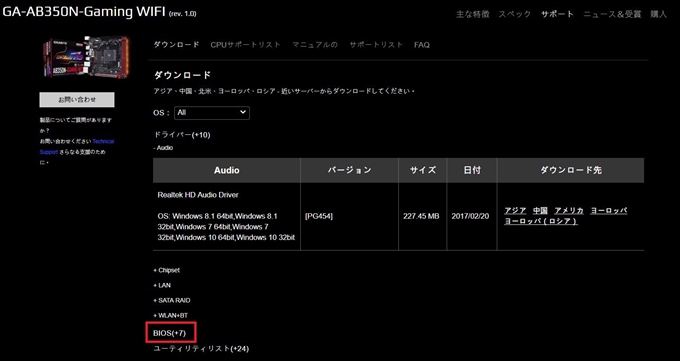The width and height of the screenshot is (680, 361).
Task: Open the FAQ tab
Action: click(422, 45)
